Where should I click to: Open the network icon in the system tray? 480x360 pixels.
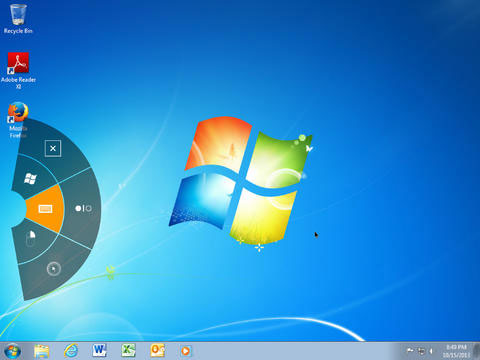[421, 351]
